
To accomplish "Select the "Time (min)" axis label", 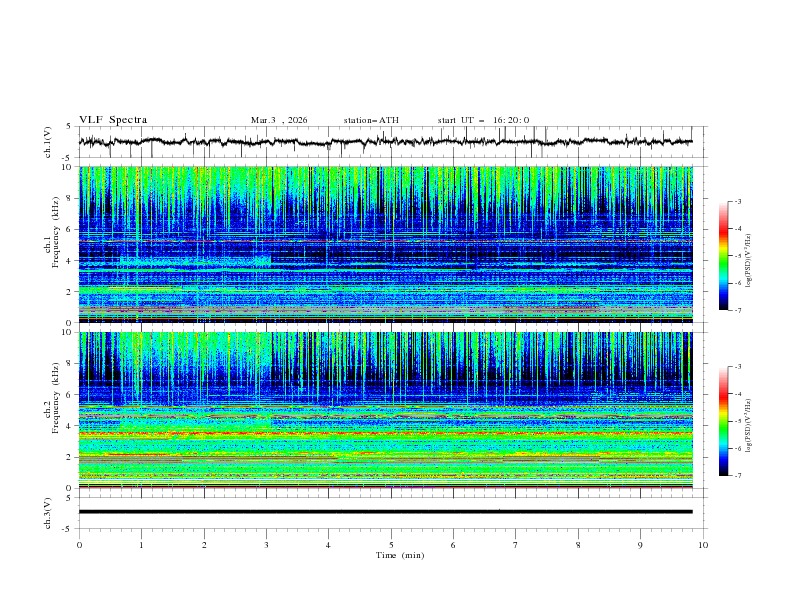I will coord(400,555).
